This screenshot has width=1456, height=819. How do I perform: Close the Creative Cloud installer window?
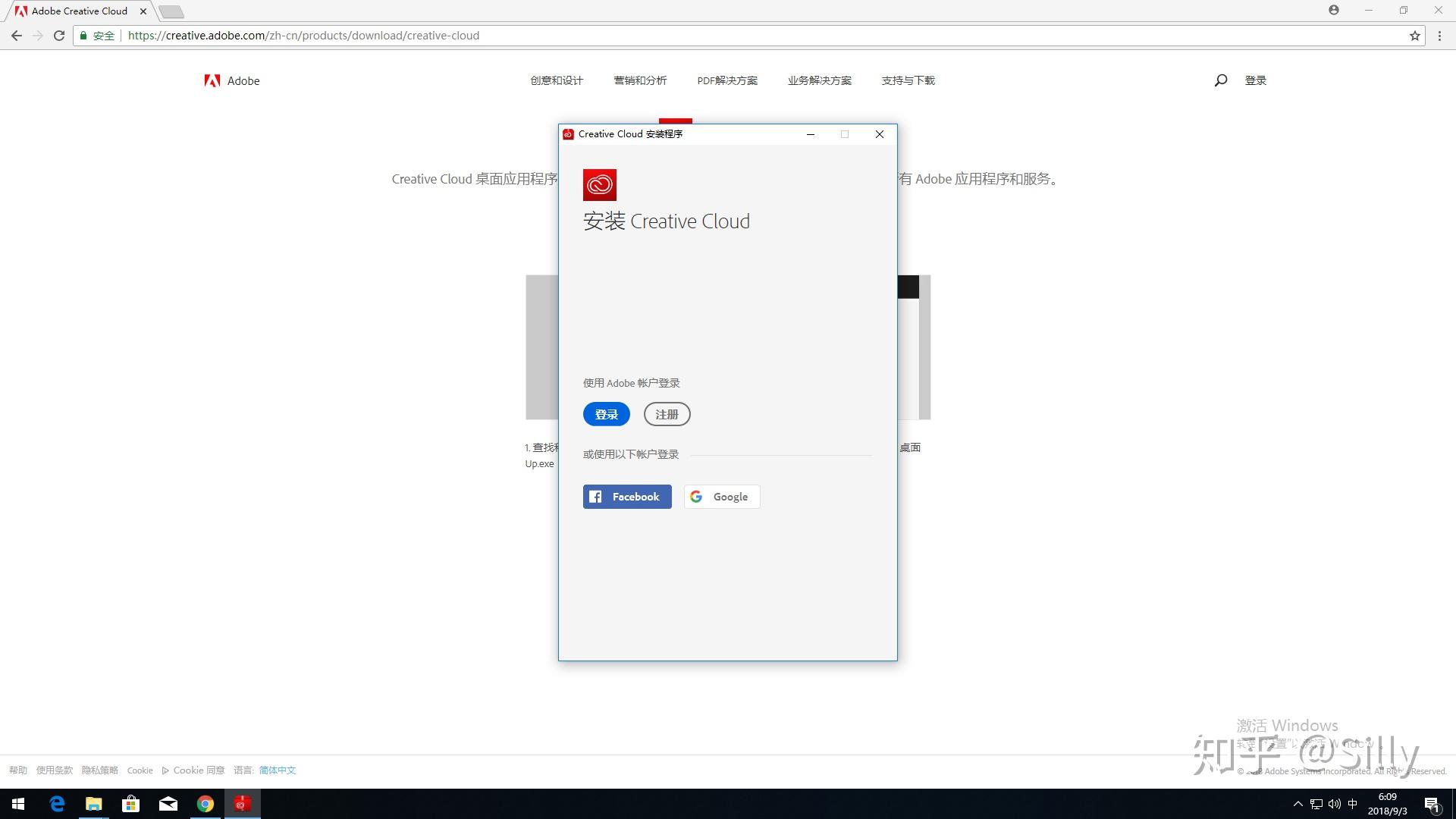pyautogui.click(x=880, y=134)
